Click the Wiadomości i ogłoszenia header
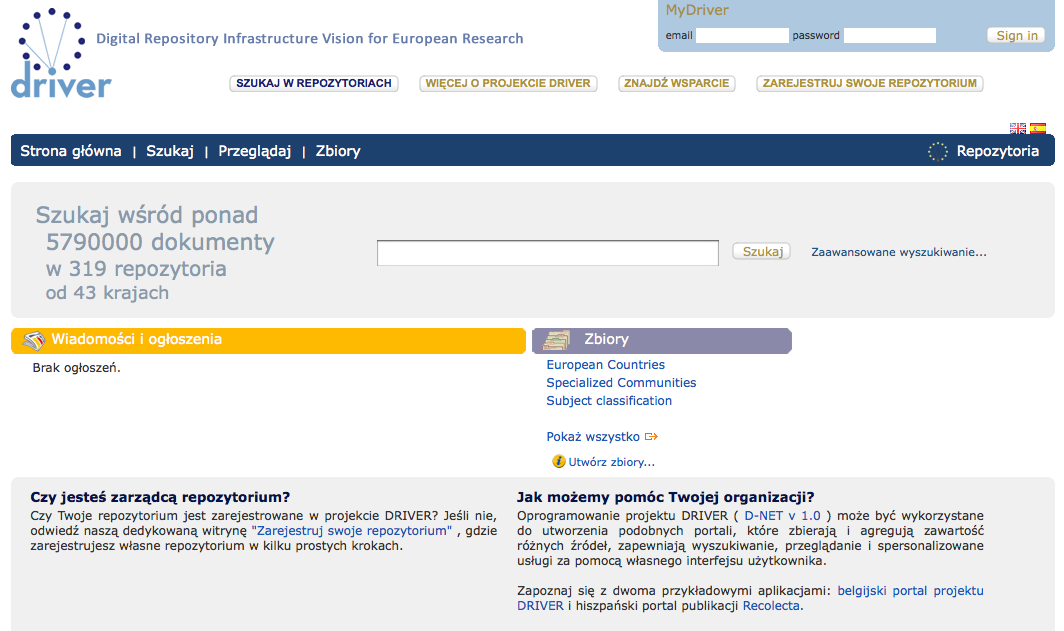 coord(268,341)
